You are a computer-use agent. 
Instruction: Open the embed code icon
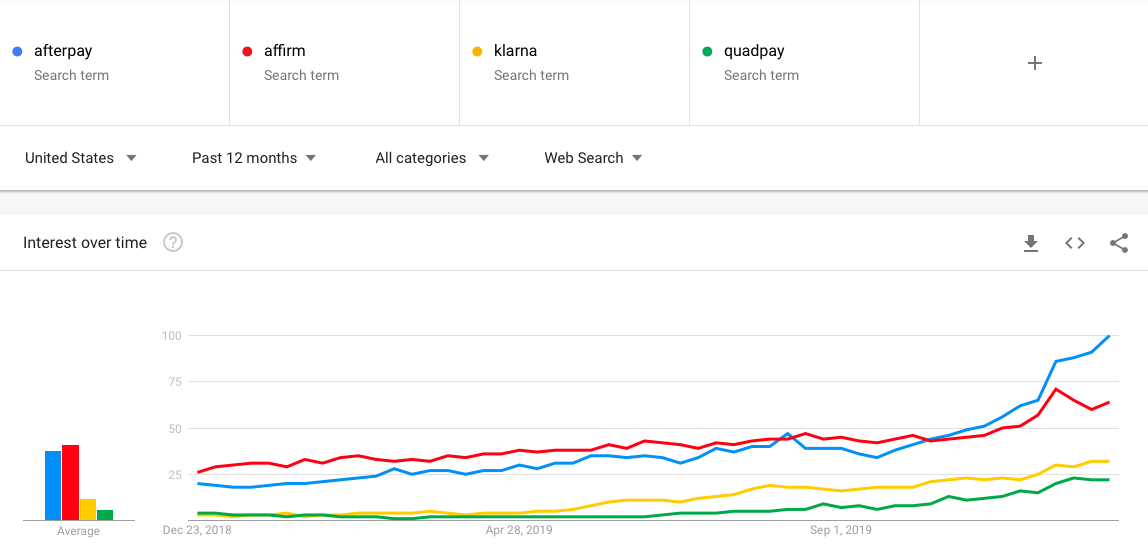[1075, 243]
